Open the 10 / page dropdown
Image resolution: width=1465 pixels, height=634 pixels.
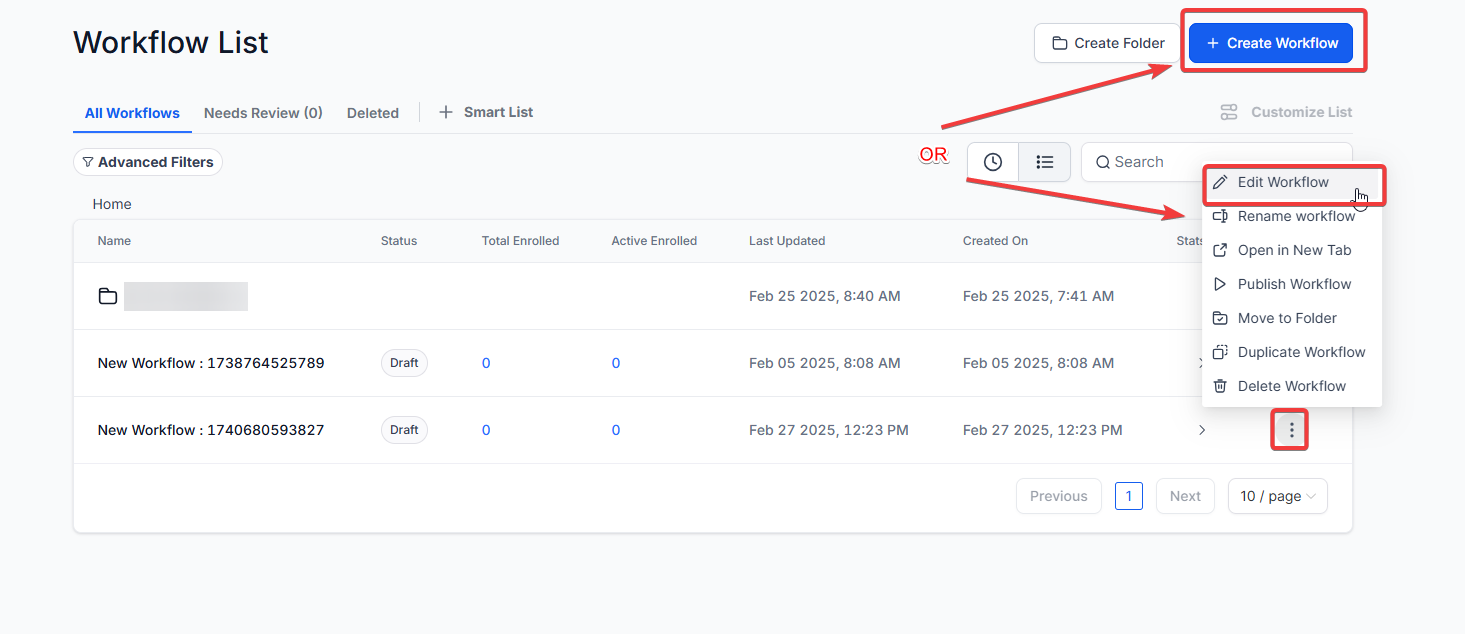[x=1277, y=496]
